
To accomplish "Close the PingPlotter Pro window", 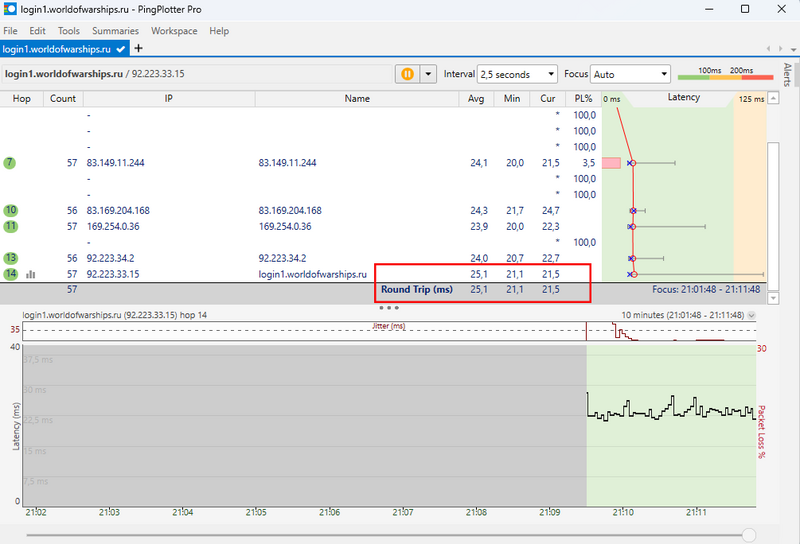I will click(x=781, y=9).
